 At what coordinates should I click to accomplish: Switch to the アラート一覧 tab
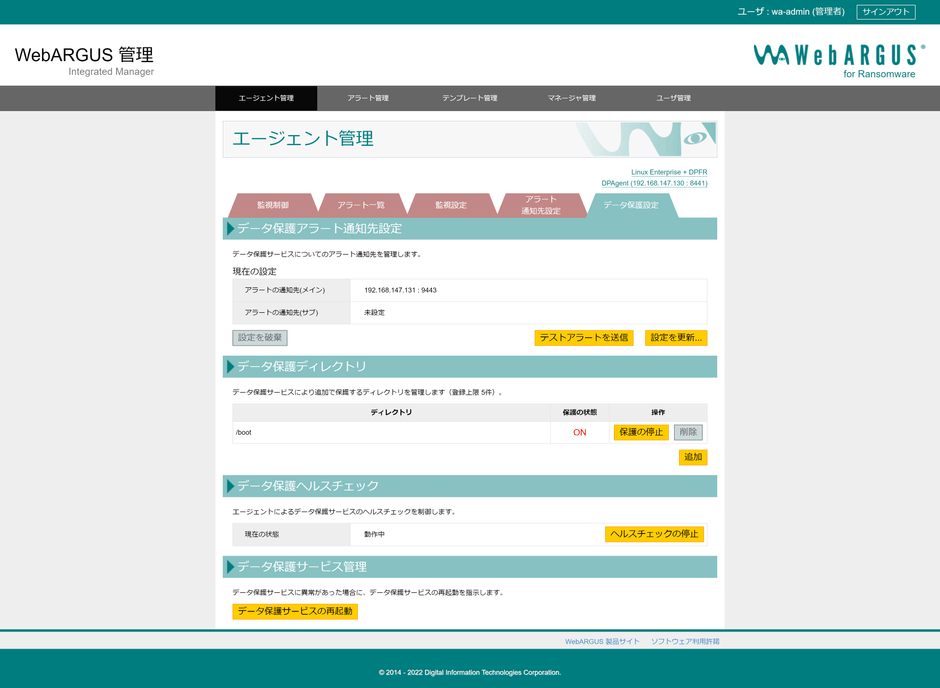(362, 204)
